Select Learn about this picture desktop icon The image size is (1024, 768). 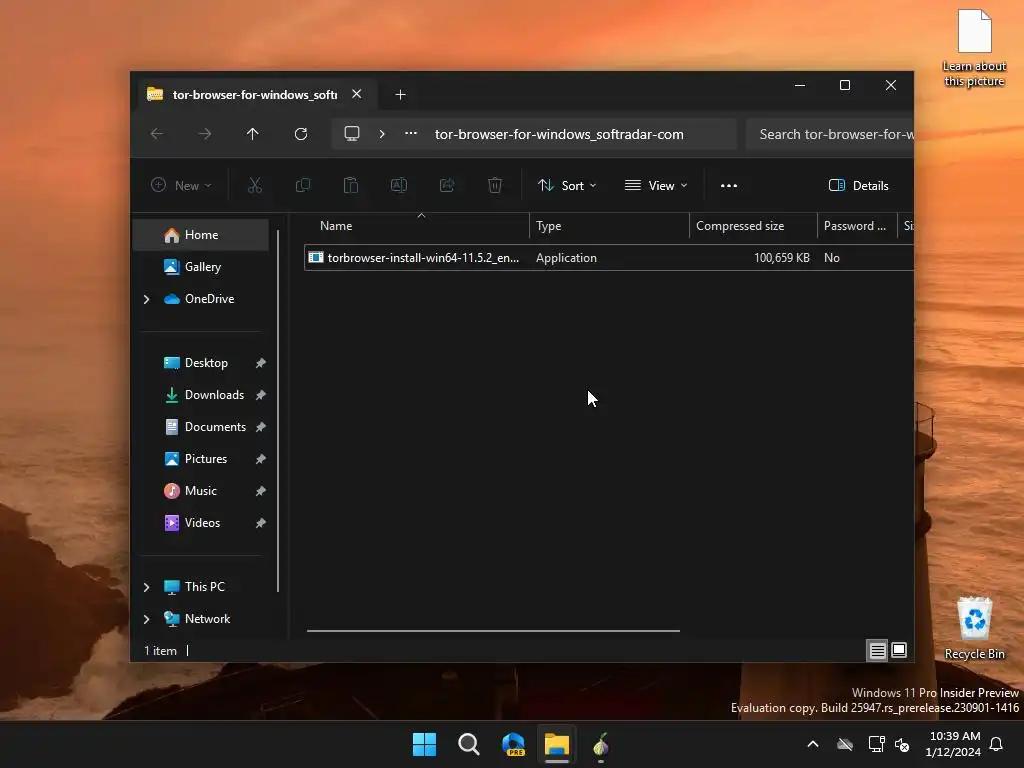(974, 48)
